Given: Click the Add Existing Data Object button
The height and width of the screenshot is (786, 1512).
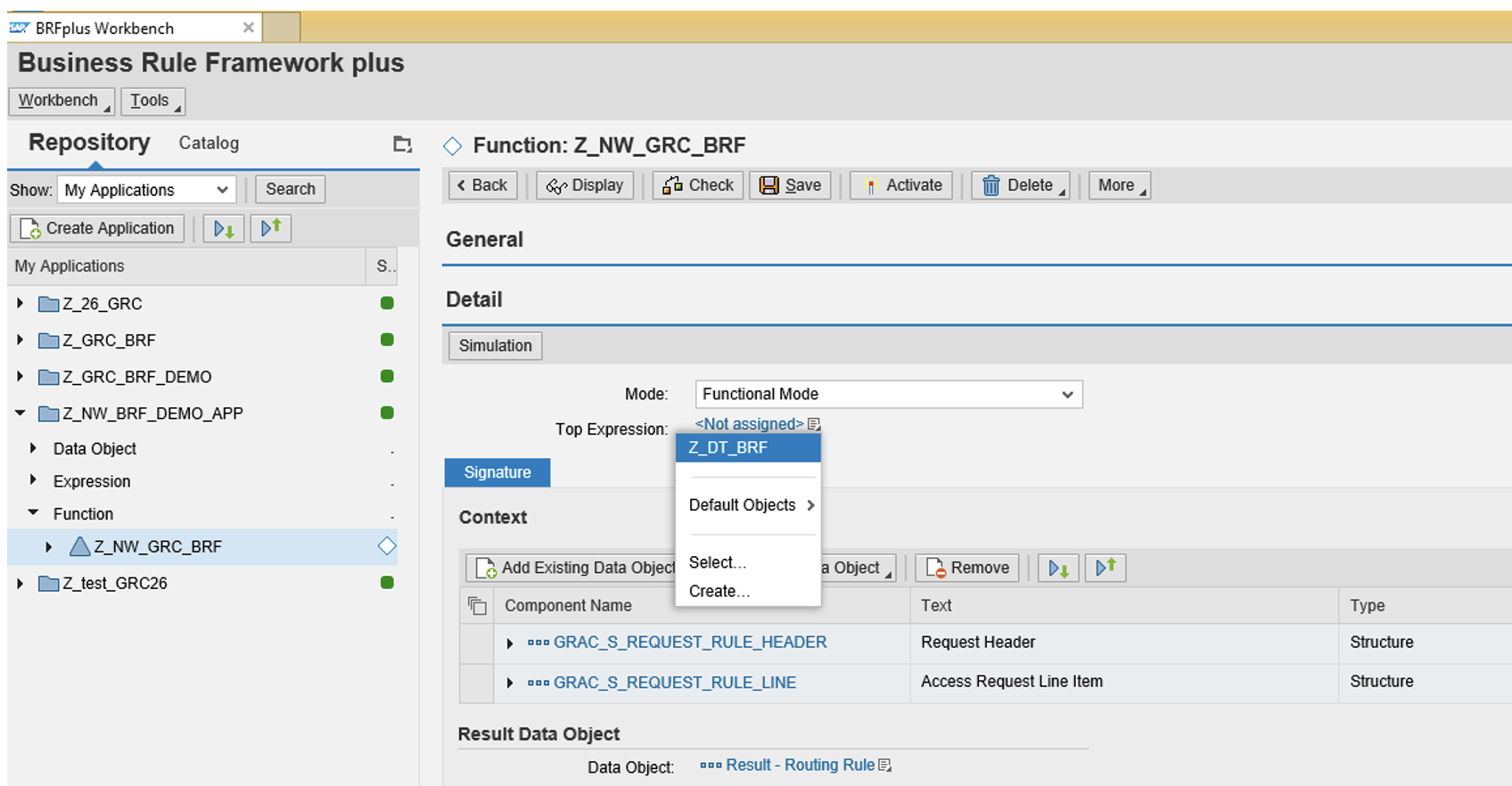Looking at the screenshot, I should (571, 568).
